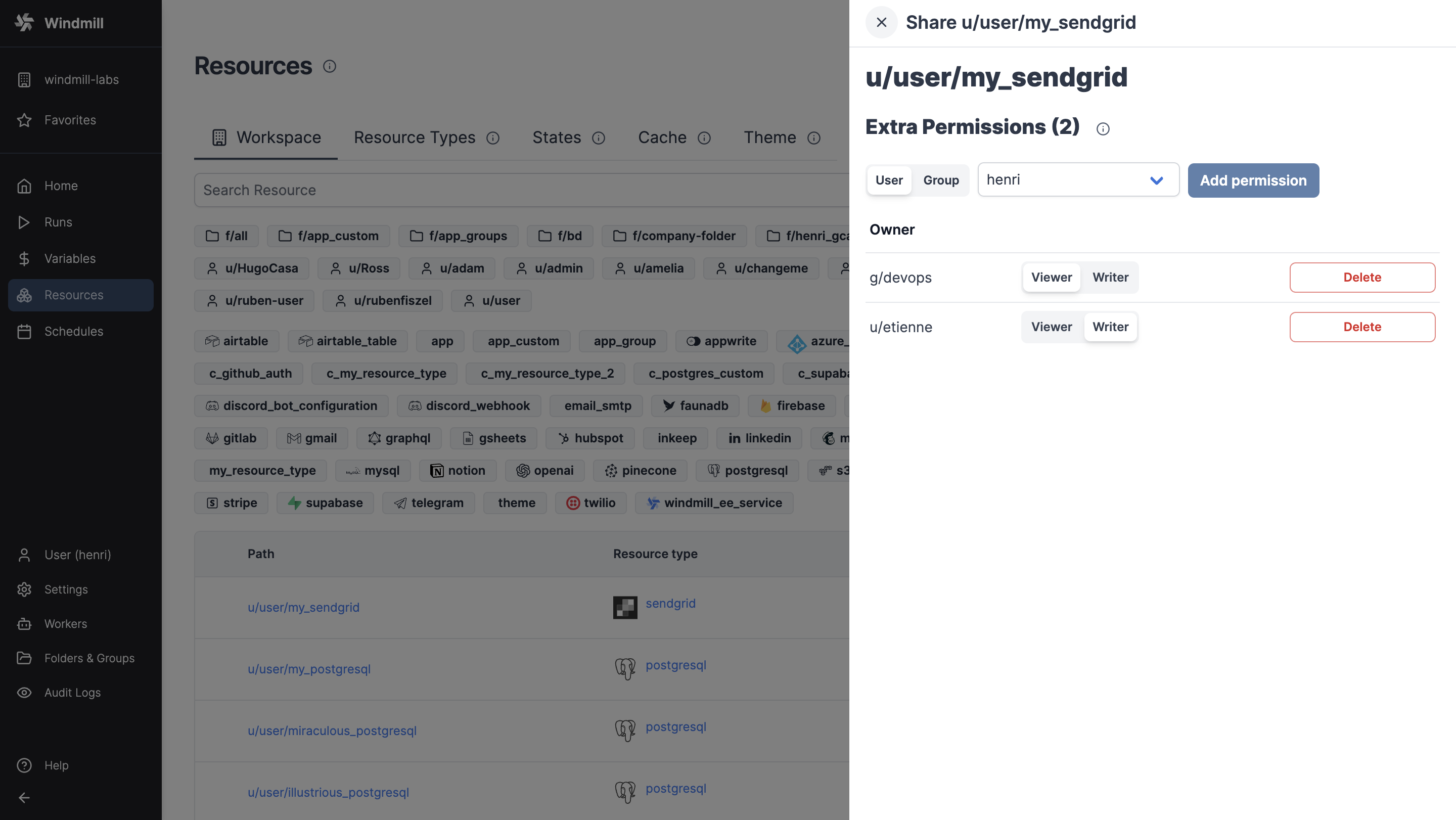Viewport: 1456px width, 820px height.
Task: Collapse sidebar with the left arrow
Action: 24,798
